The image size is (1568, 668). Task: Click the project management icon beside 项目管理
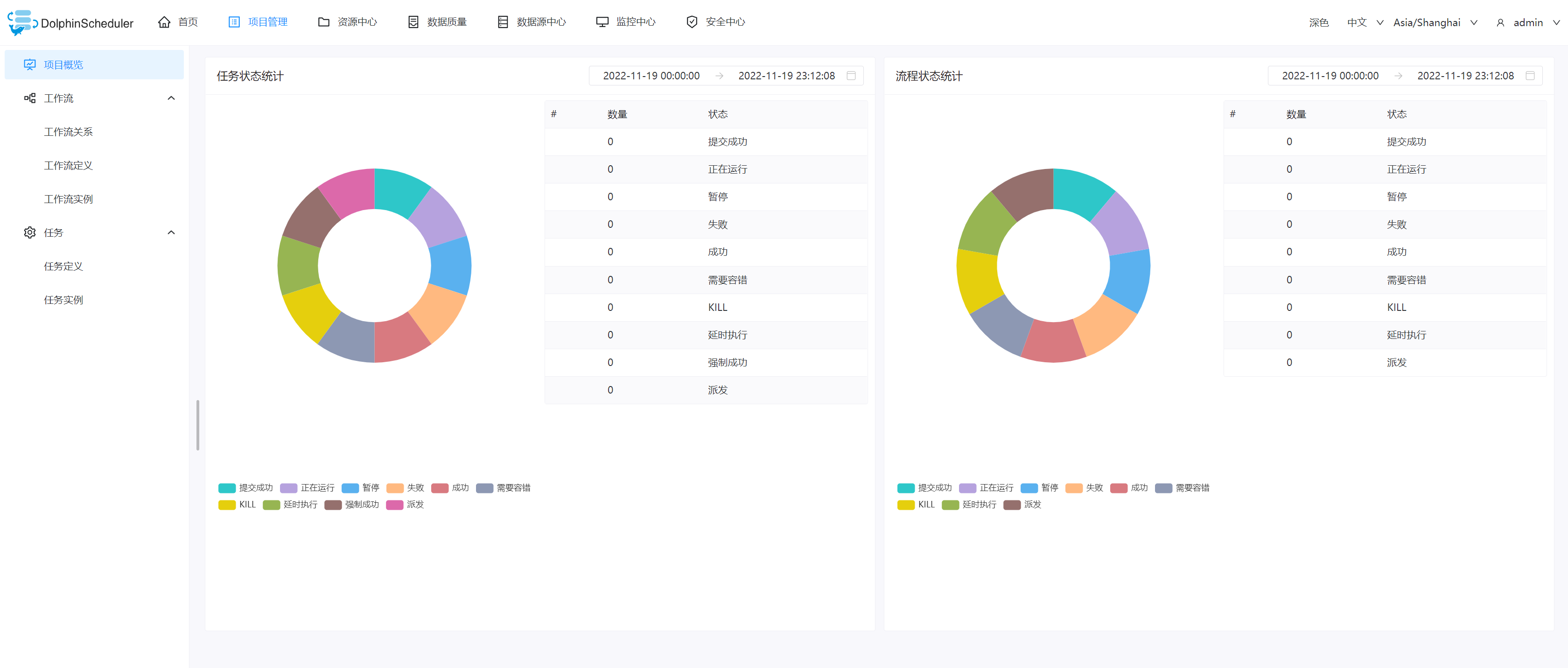234,22
